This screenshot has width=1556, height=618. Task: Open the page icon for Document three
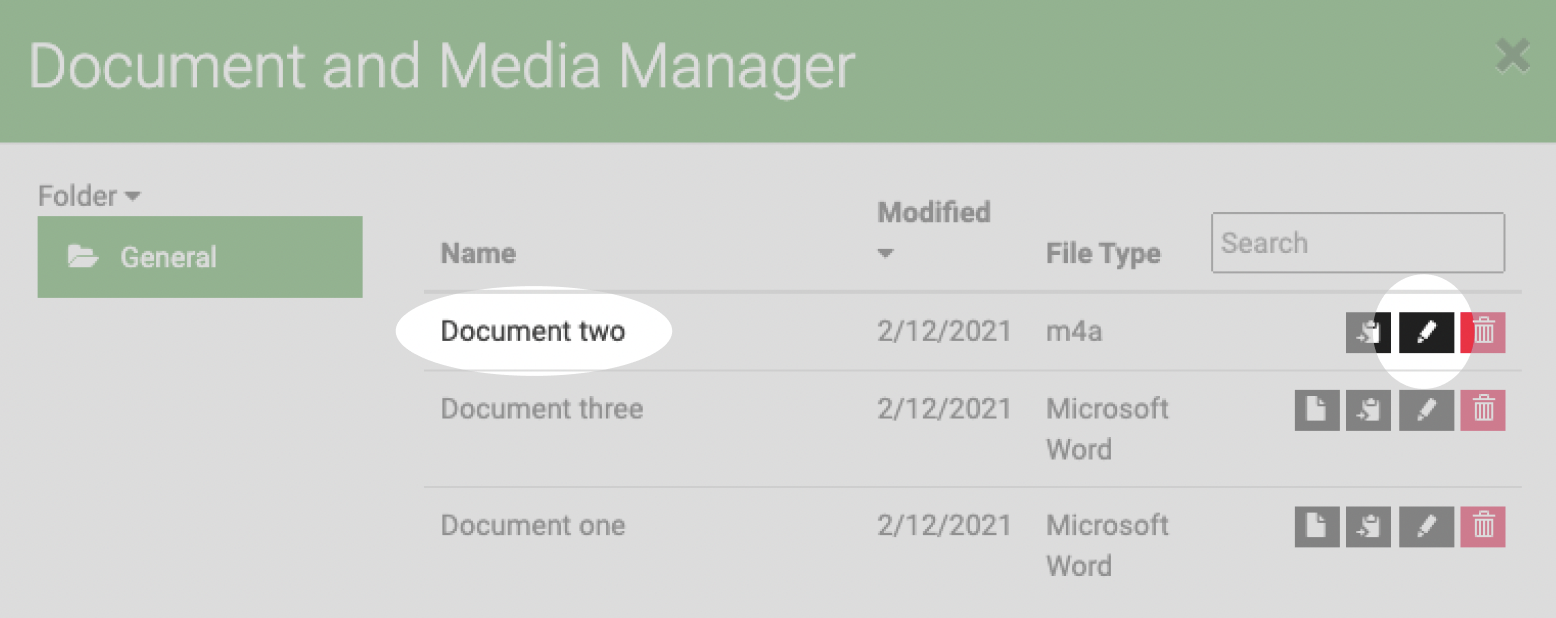tap(1317, 410)
